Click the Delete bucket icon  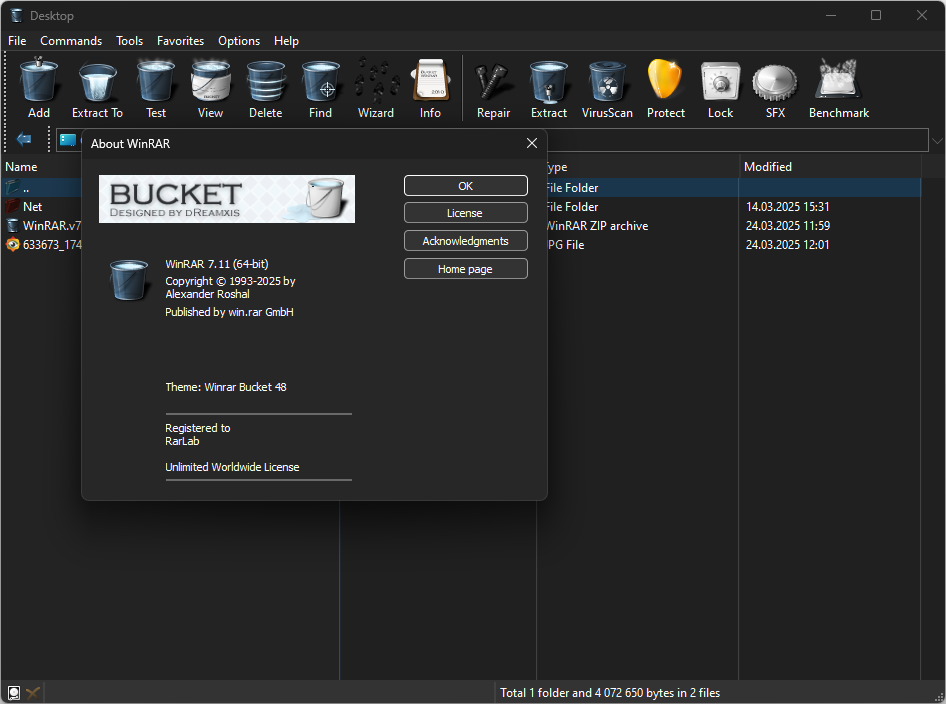[265, 88]
